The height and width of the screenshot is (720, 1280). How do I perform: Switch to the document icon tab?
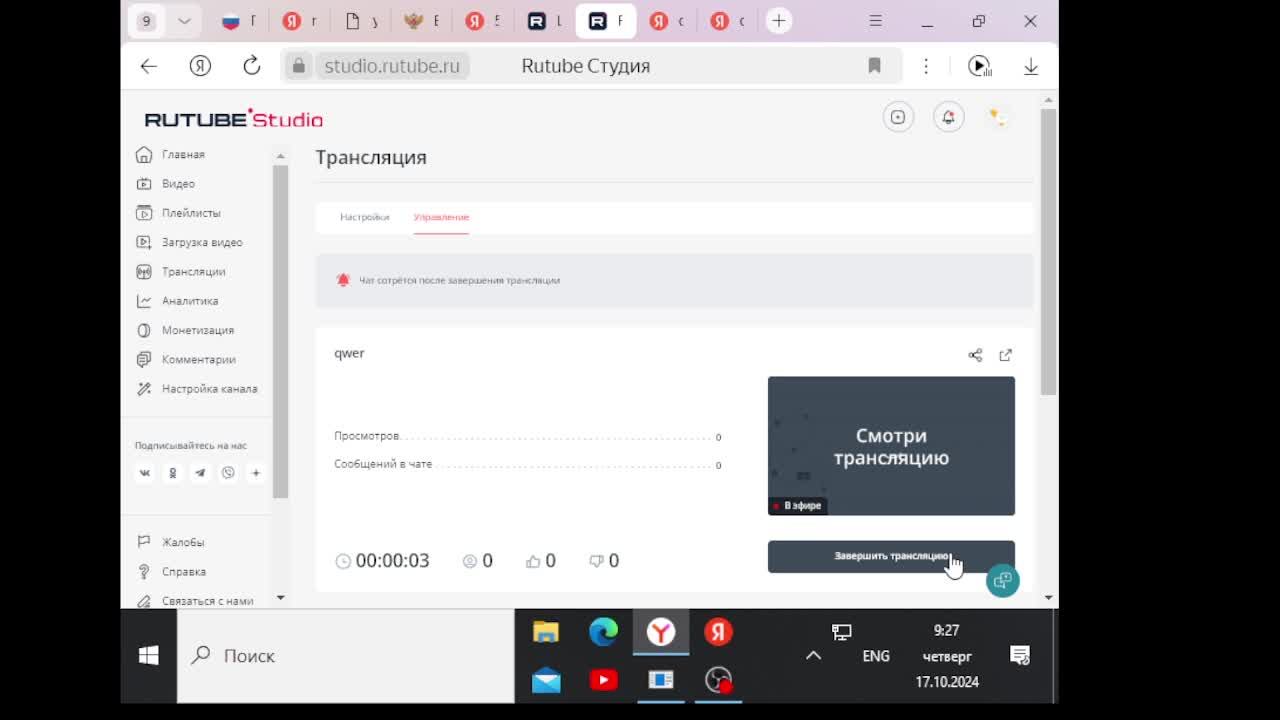point(361,21)
